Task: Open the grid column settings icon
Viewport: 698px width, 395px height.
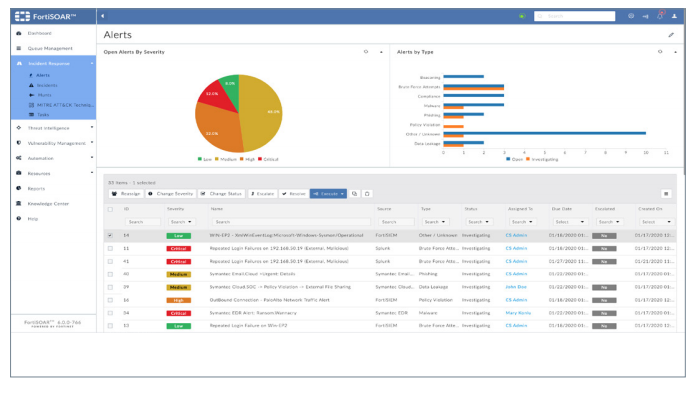Action: coord(666,194)
